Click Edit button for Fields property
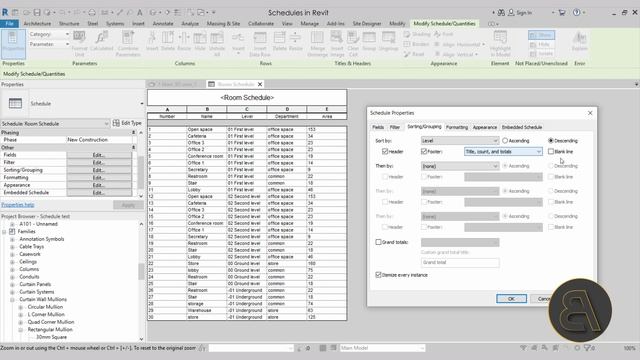 click(x=99, y=155)
